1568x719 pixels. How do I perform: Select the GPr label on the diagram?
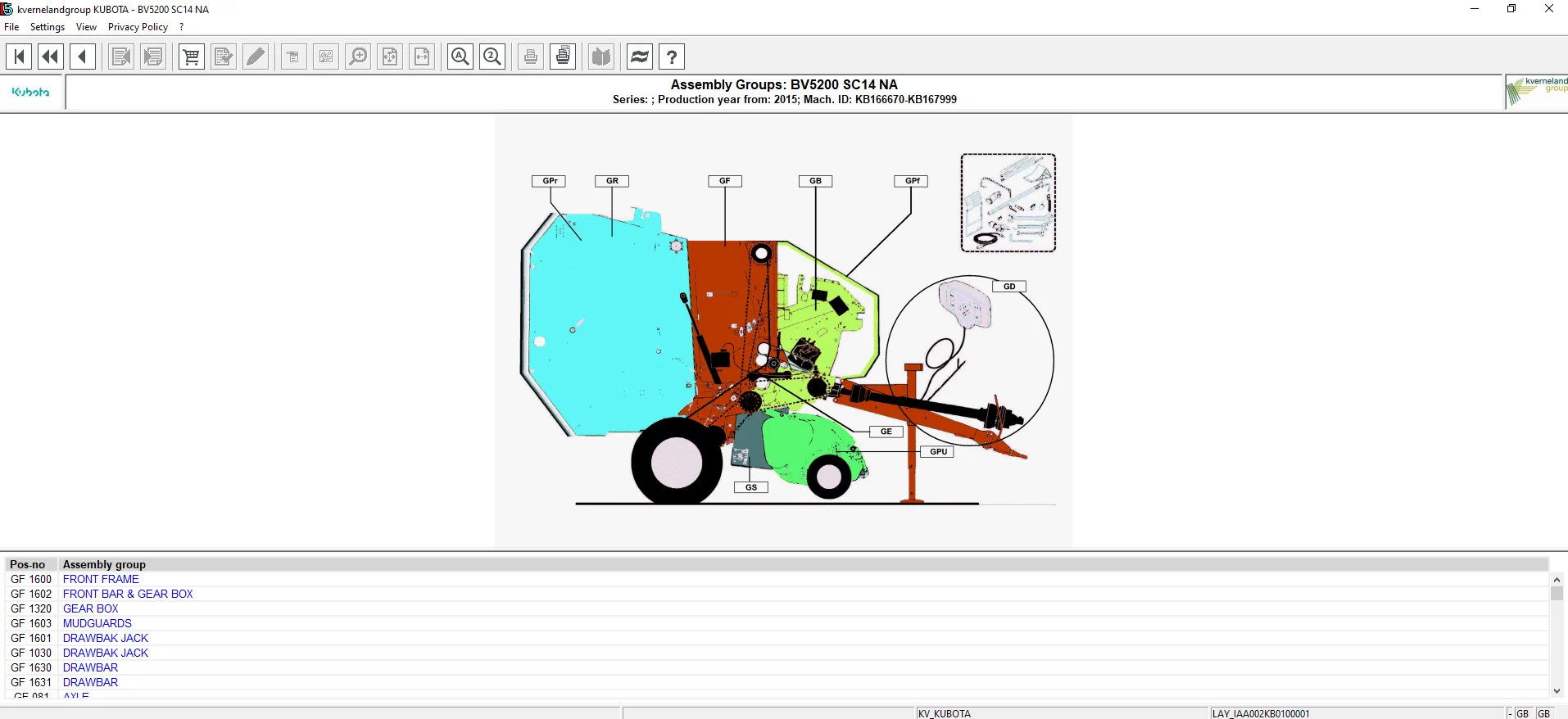pyautogui.click(x=550, y=181)
